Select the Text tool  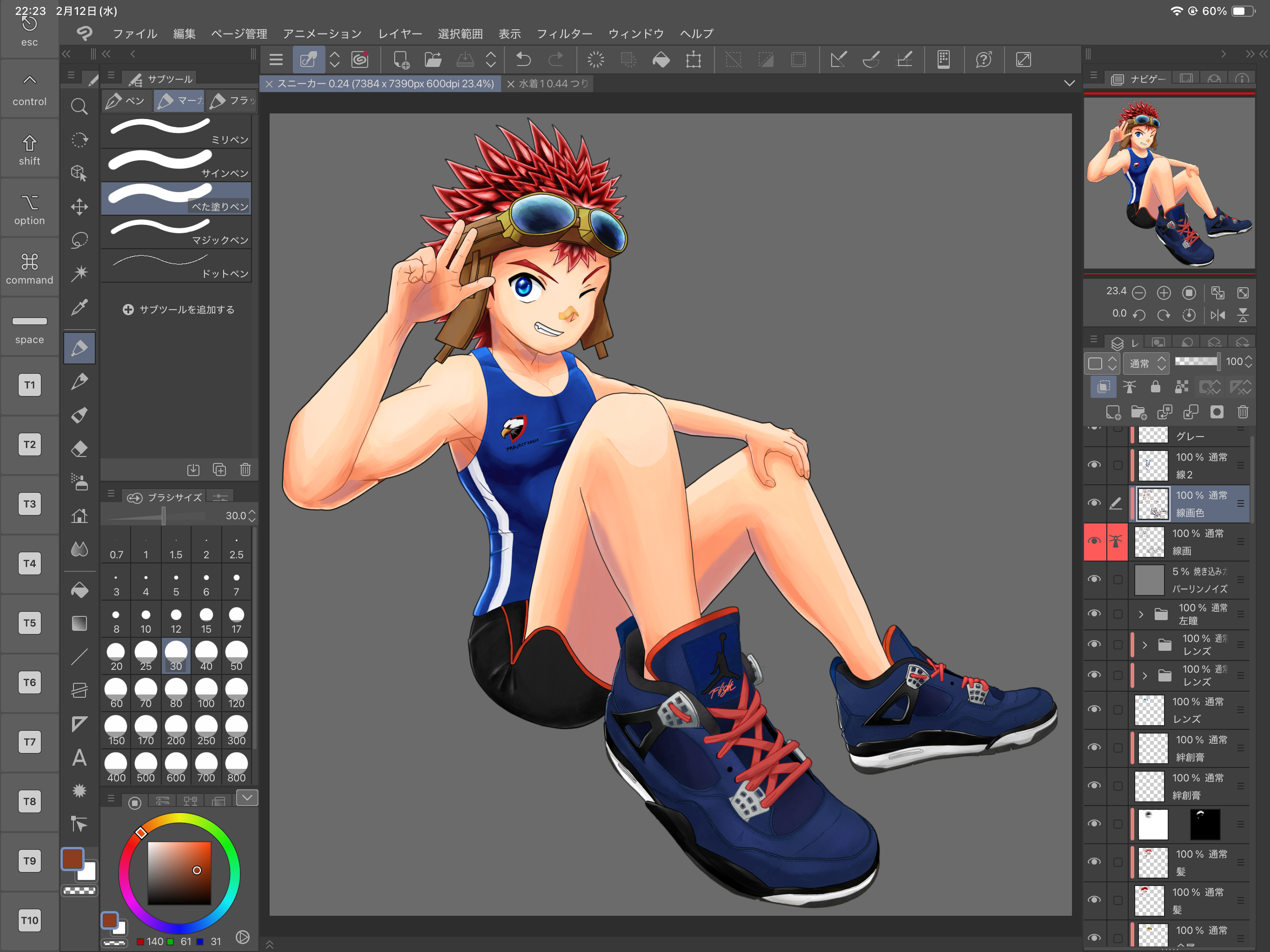(79, 757)
